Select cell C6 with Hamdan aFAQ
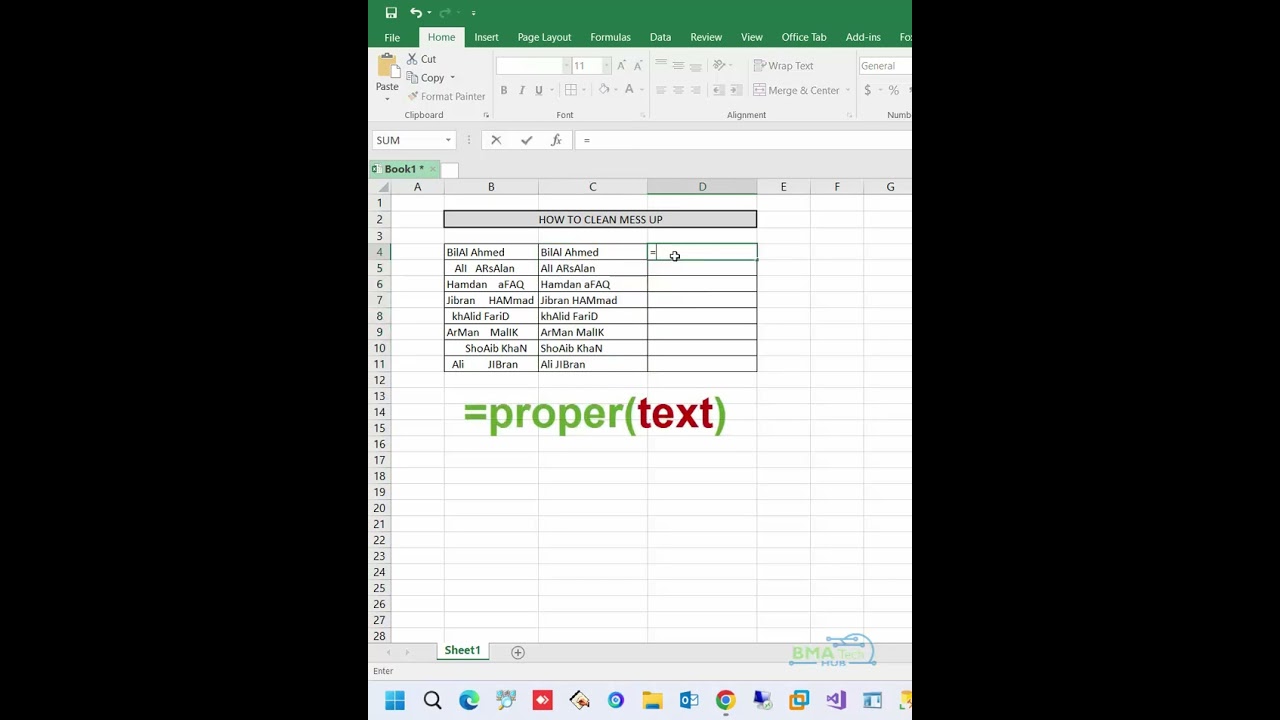This screenshot has height=720, width=1280. coord(593,284)
